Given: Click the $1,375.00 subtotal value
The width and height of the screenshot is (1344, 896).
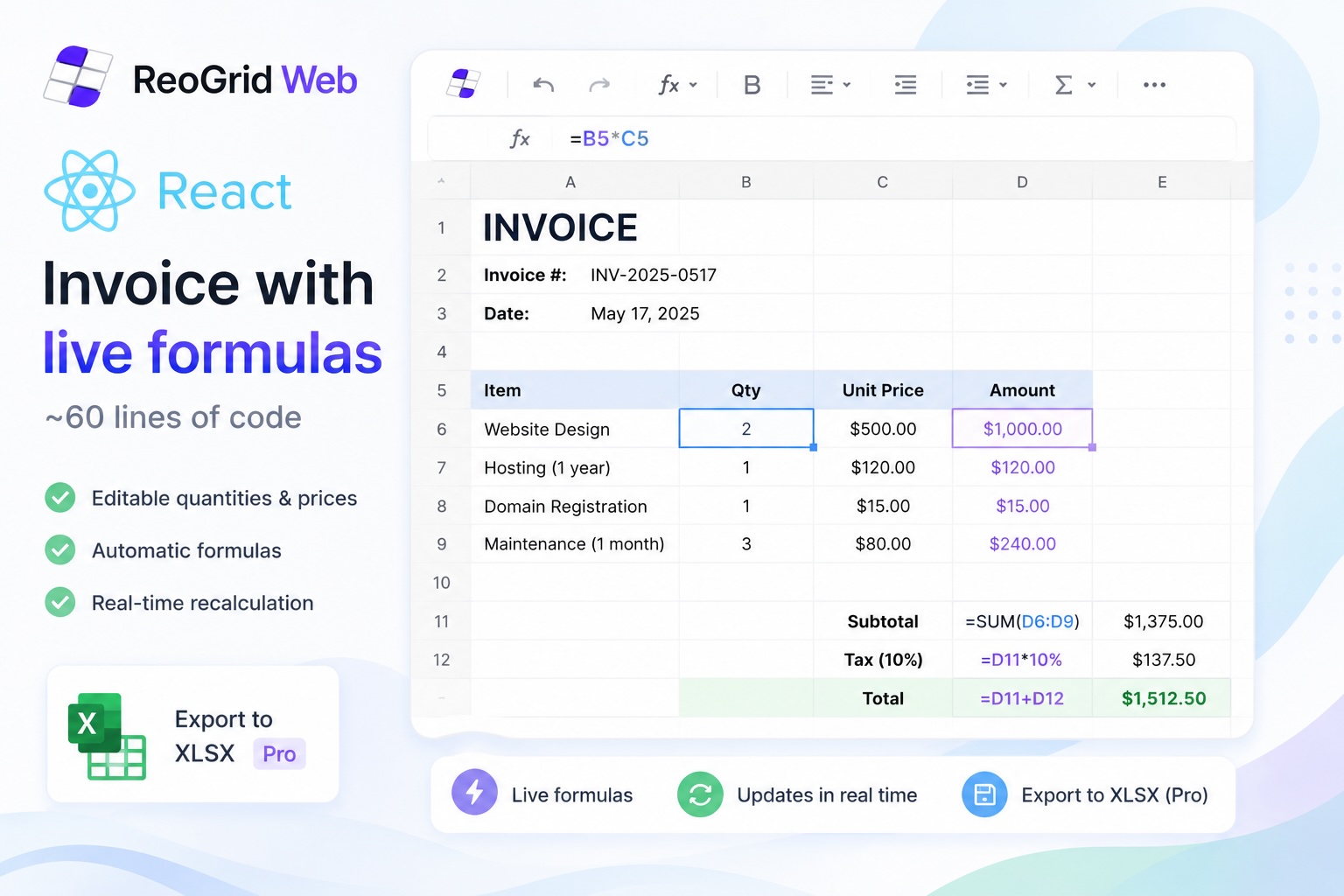Looking at the screenshot, I should [x=1162, y=621].
